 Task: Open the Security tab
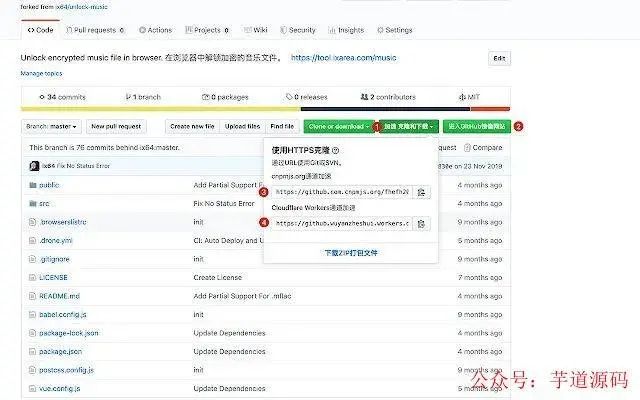pyautogui.click(x=298, y=30)
